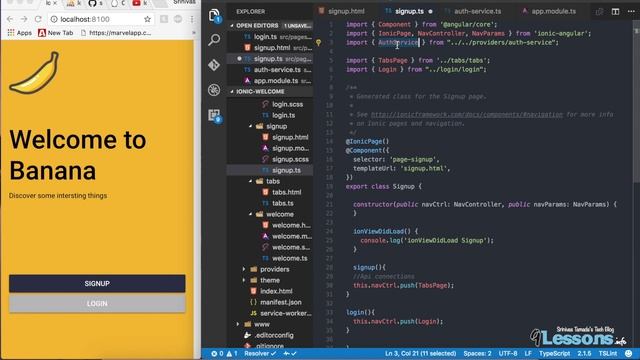Click LF line ending in status bar
The height and width of the screenshot is (360, 640).
coord(528,353)
